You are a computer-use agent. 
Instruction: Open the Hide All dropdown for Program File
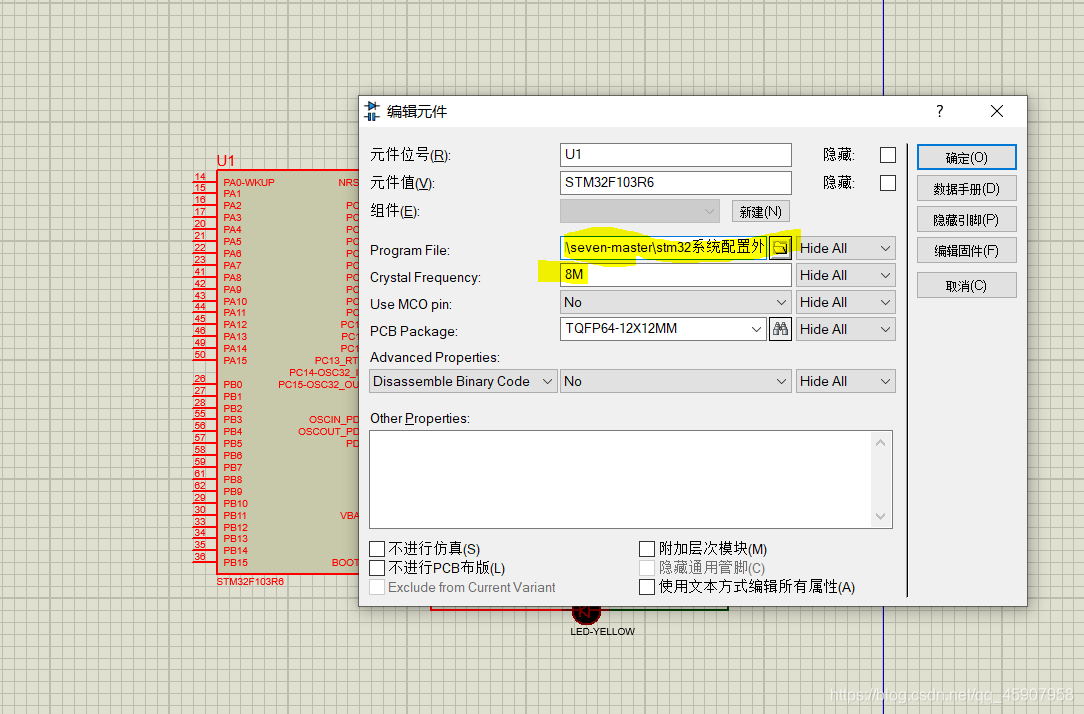845,248
